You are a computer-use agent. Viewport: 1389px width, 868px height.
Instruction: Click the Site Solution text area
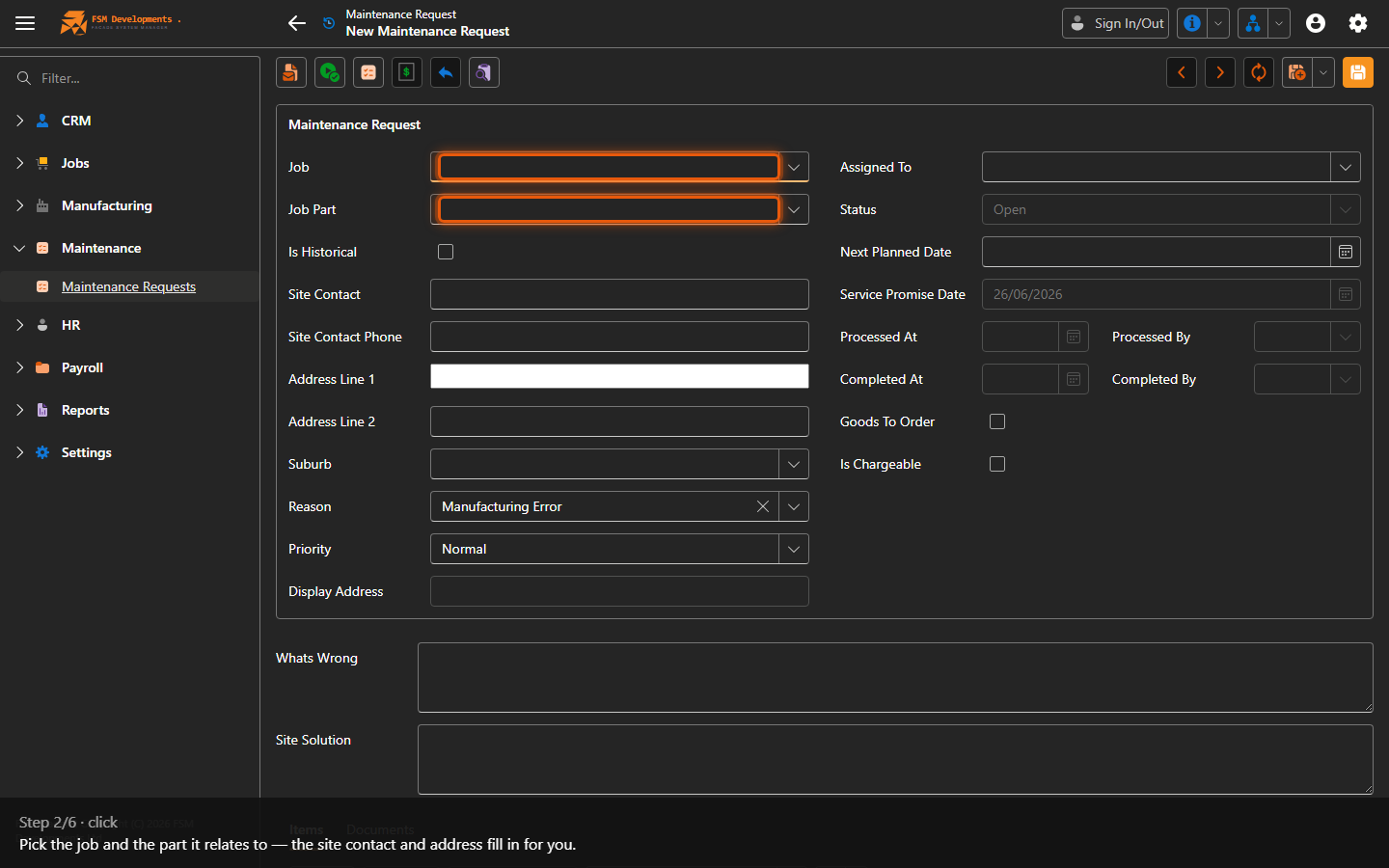[x=895, y=760]
